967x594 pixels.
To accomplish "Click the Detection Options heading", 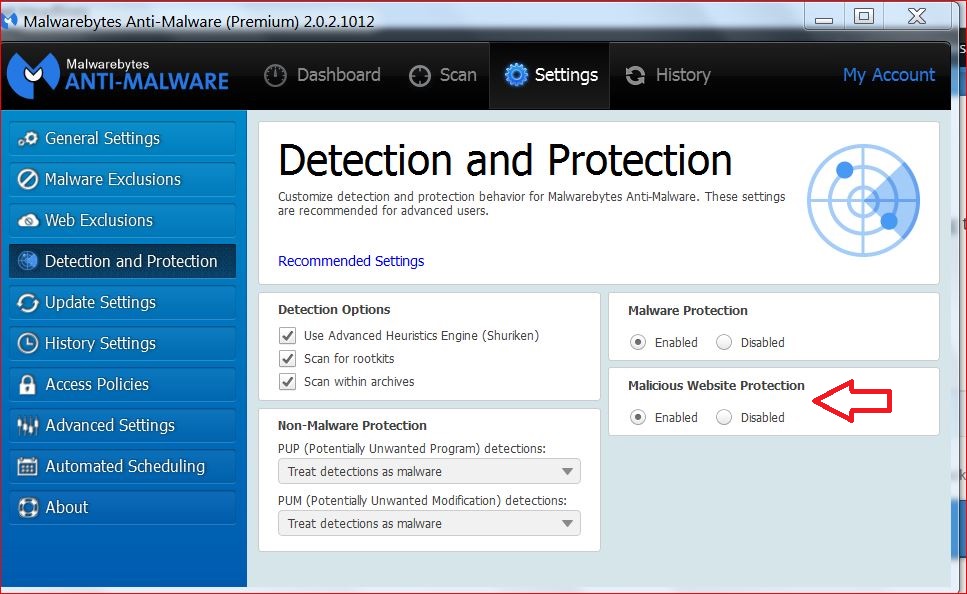I will (x=334, y=310).
